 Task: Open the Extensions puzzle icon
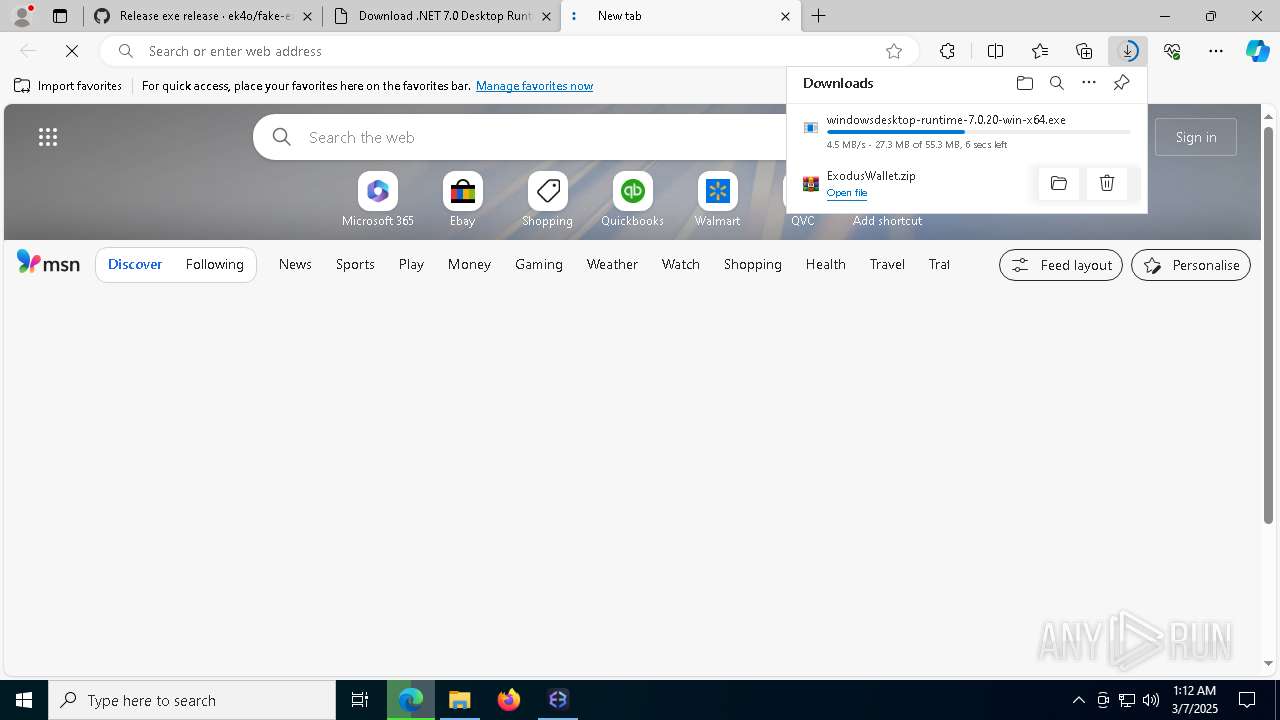click(947, 51)
